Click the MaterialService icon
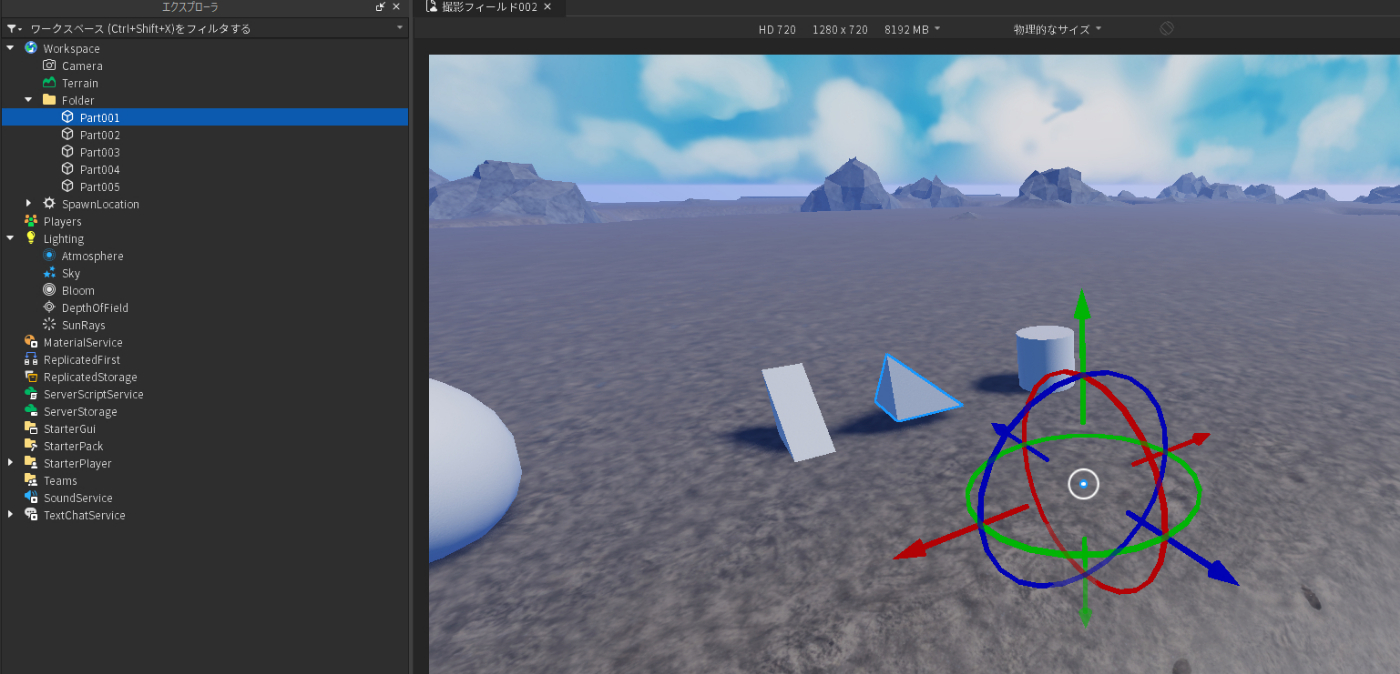The width and height of the screenshot is (1400, 674). [x=31, y=342]
